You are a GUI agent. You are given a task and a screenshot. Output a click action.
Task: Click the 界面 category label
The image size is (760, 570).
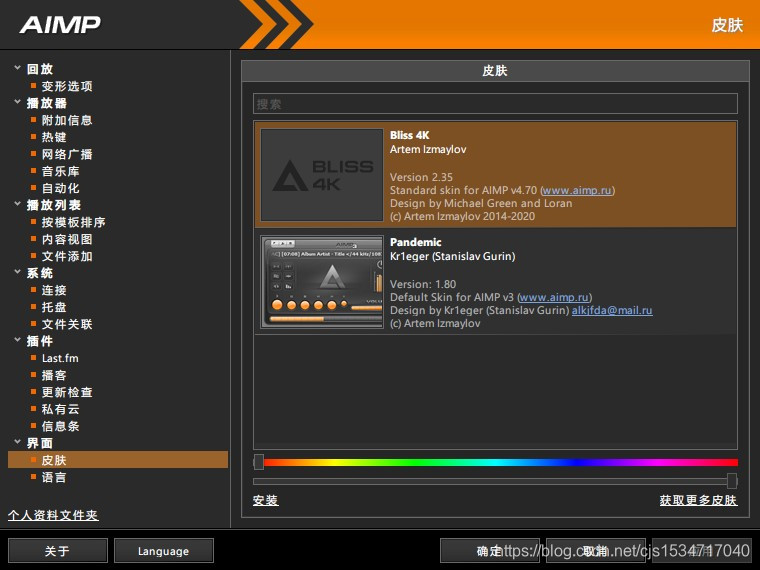point(40,443)
